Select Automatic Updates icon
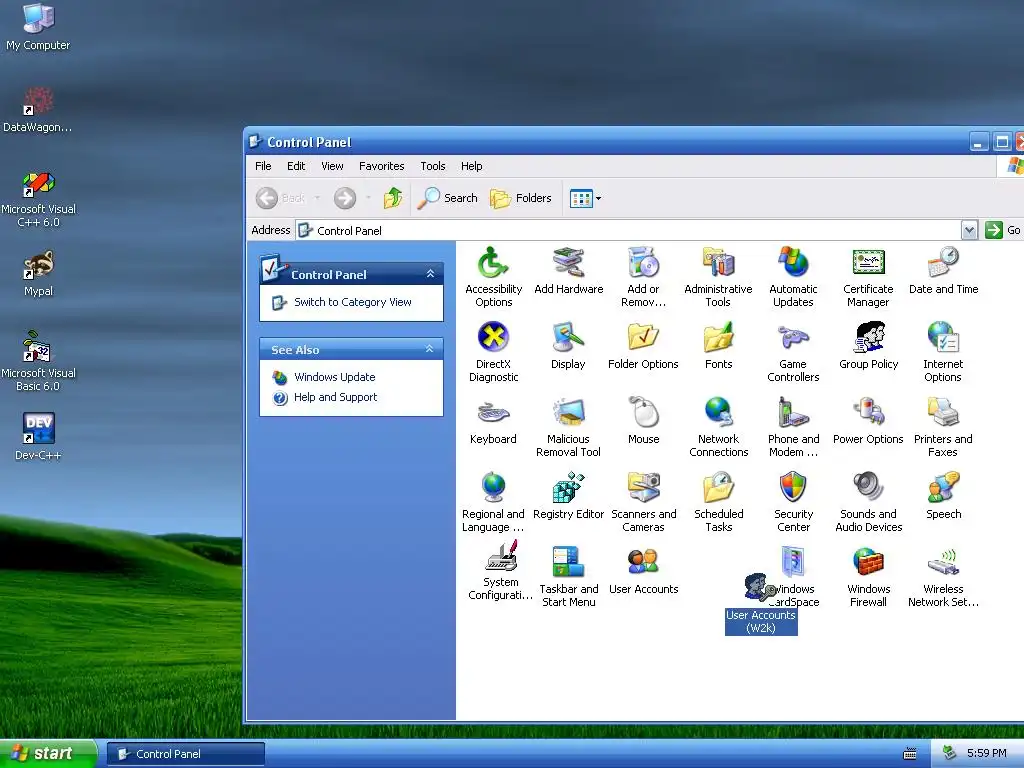 (x=793, y=277)
